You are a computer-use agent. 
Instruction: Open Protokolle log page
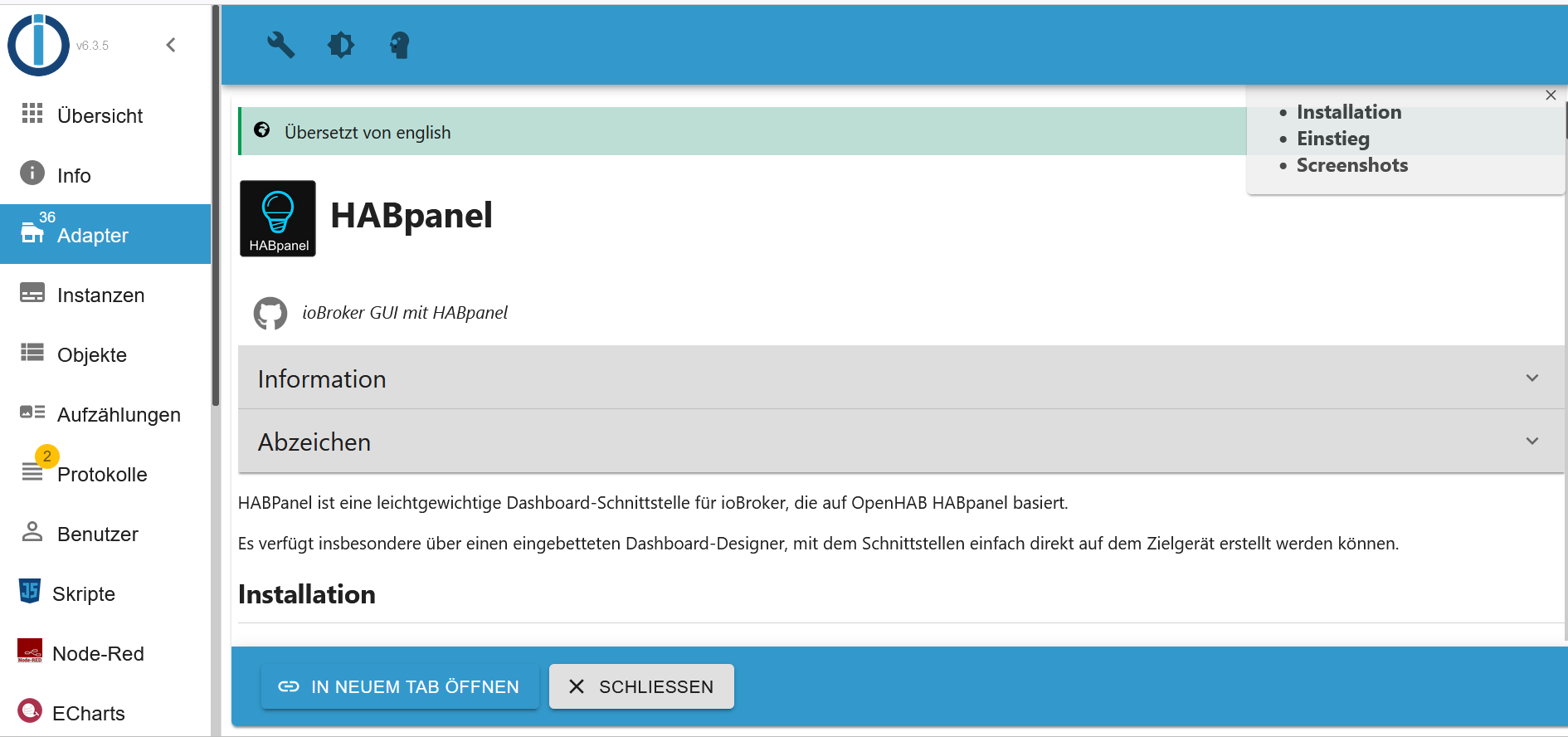tap(101, 475)
